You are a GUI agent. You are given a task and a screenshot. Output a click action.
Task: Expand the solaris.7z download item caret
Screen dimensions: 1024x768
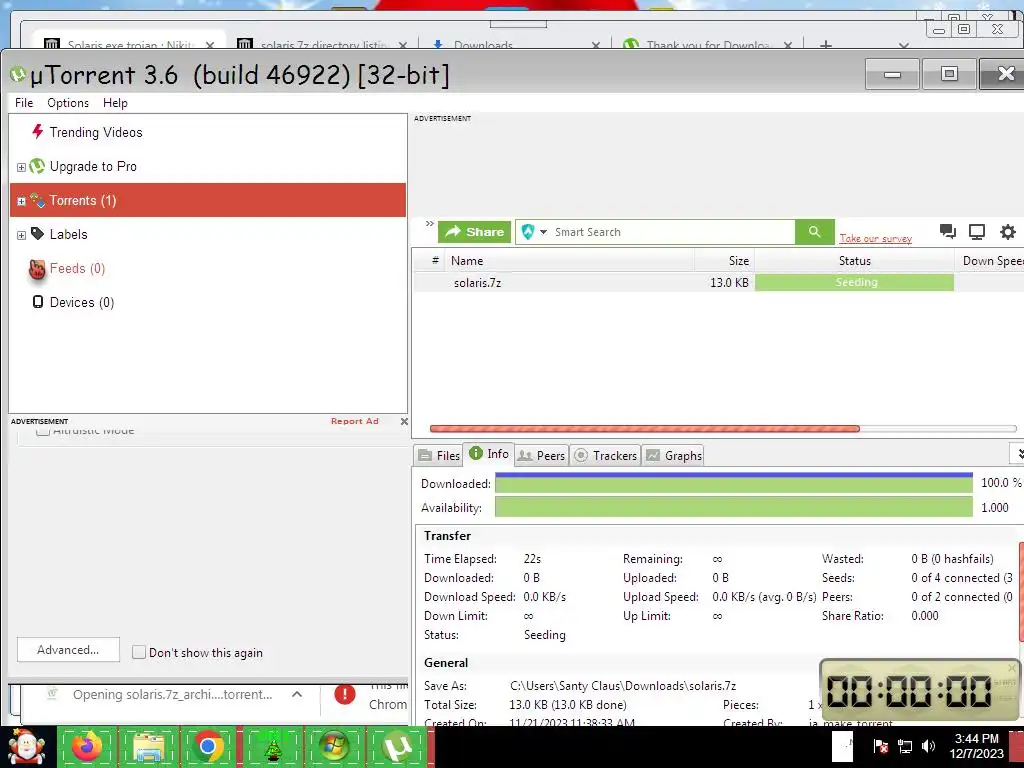coord(296,694)
